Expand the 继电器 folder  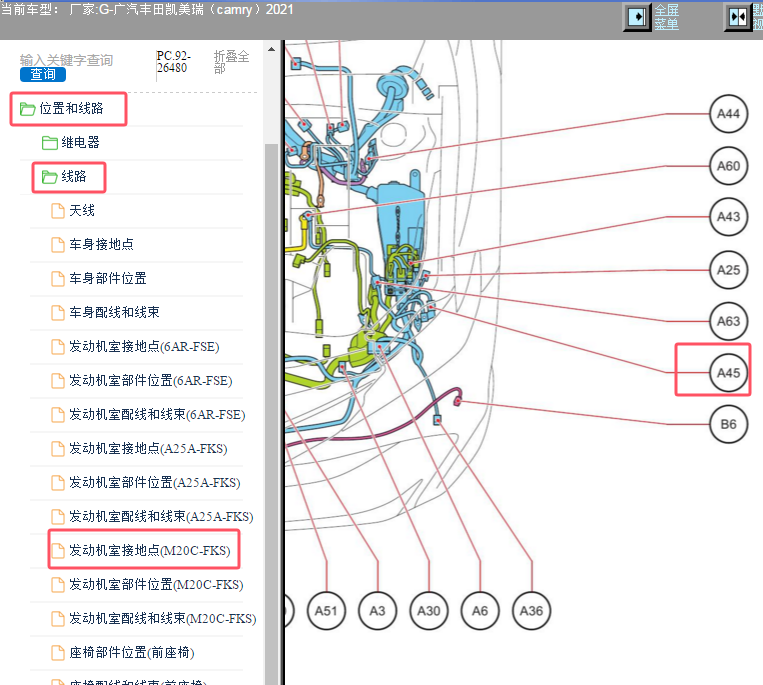click(x=80, y=143)
